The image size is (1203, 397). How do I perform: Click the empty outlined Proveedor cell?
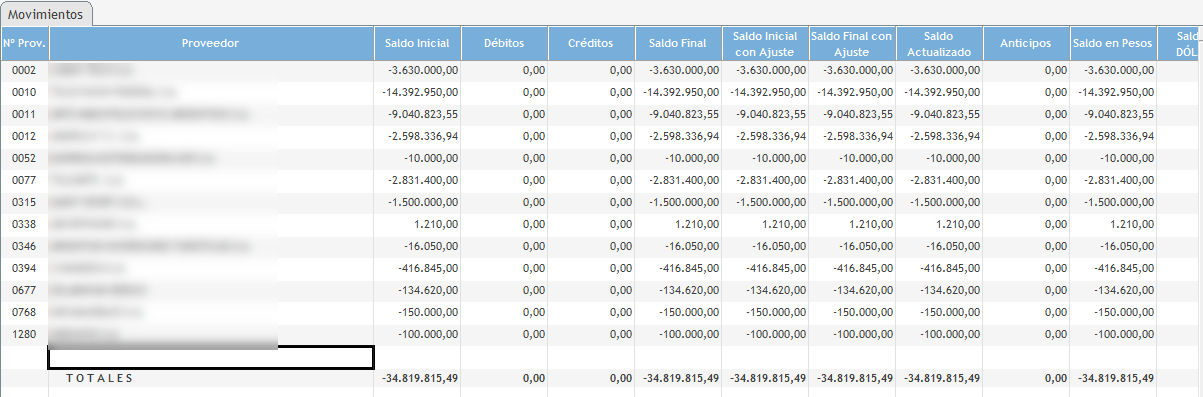pos(211,357)
